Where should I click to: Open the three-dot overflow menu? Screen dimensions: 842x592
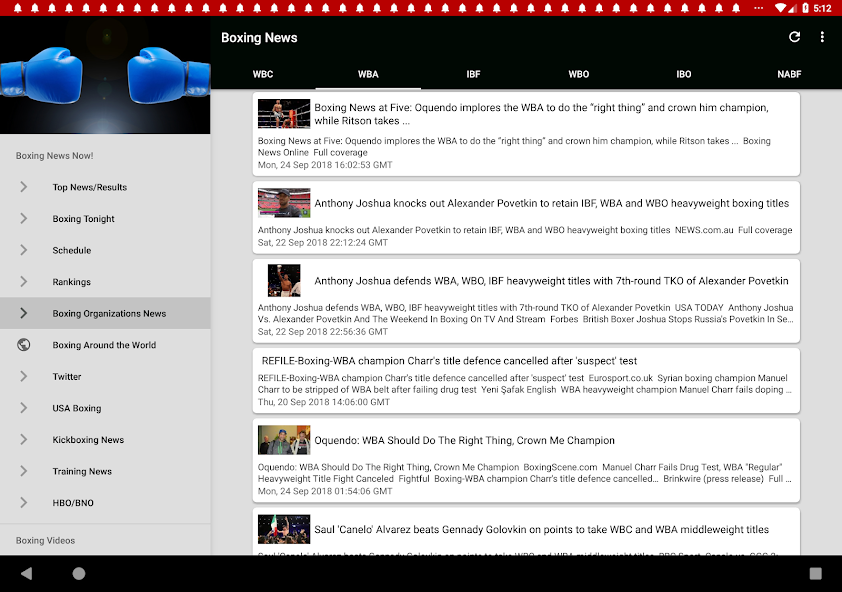pyautogui.click(x=822, y=37)
